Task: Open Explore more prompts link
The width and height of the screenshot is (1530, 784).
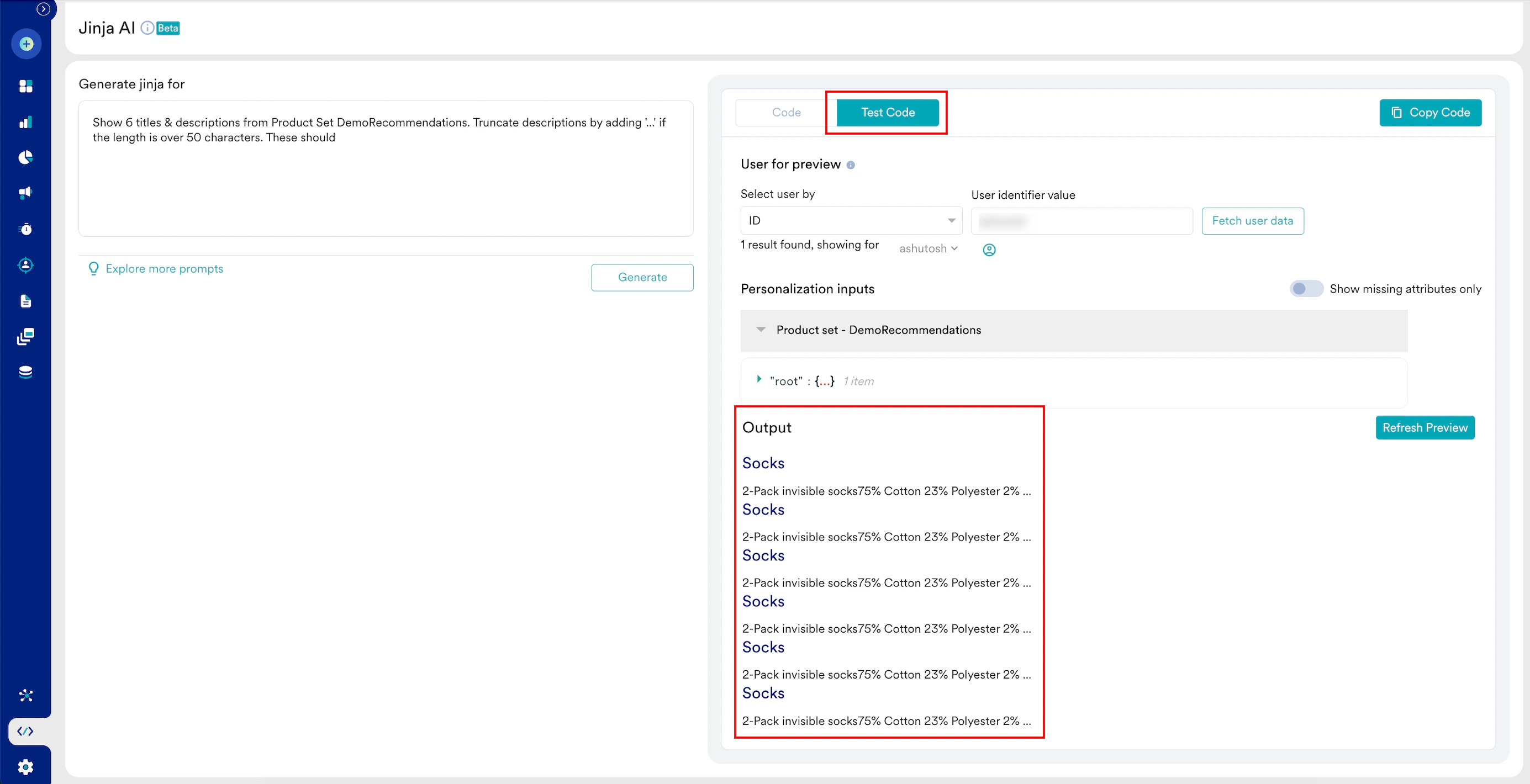Action: point(164,269)
